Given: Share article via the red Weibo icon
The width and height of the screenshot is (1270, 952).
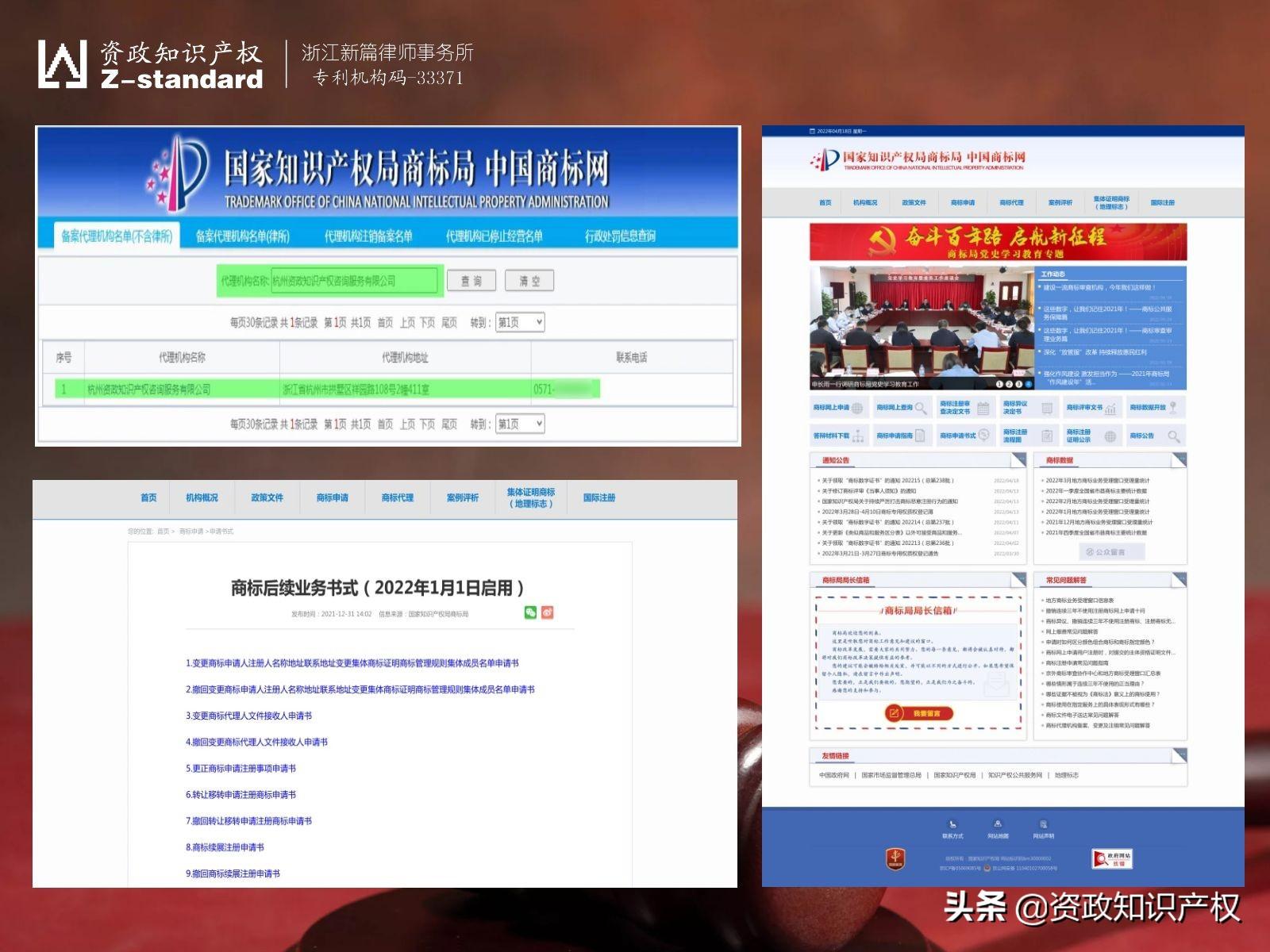Looking at the screenshot, I should pos(547,612).
